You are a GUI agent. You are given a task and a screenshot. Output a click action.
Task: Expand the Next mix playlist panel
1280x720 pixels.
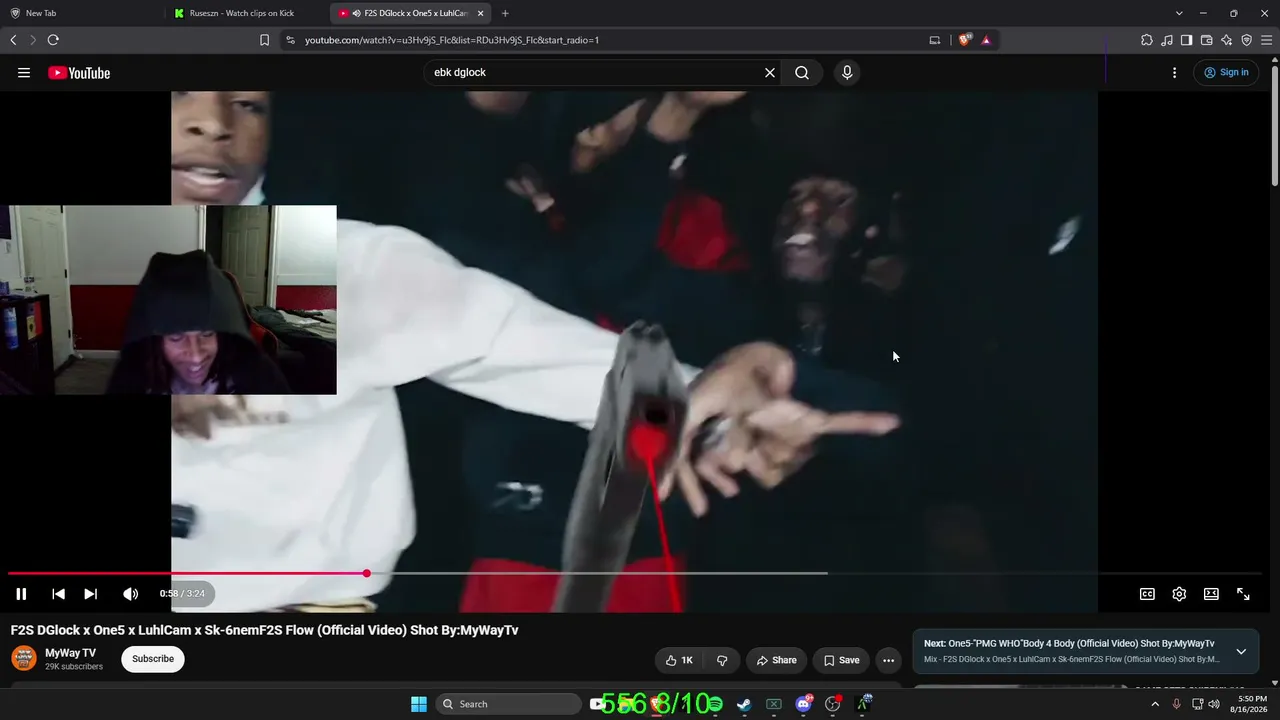point(1241,652)
